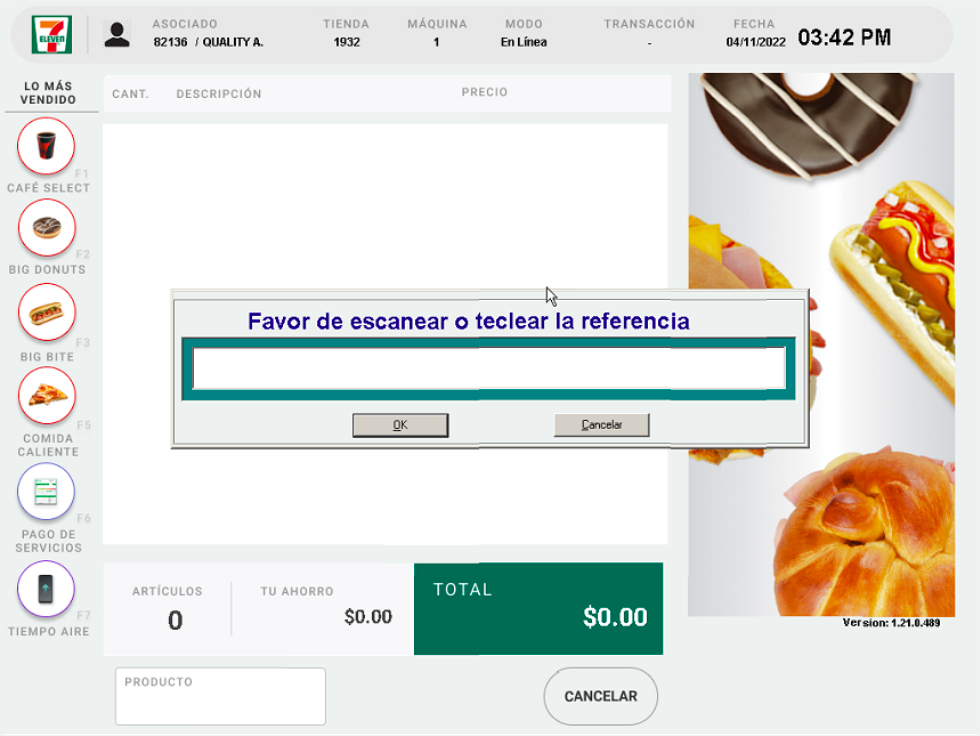Launch the Pago de Servicios icon

46,492
